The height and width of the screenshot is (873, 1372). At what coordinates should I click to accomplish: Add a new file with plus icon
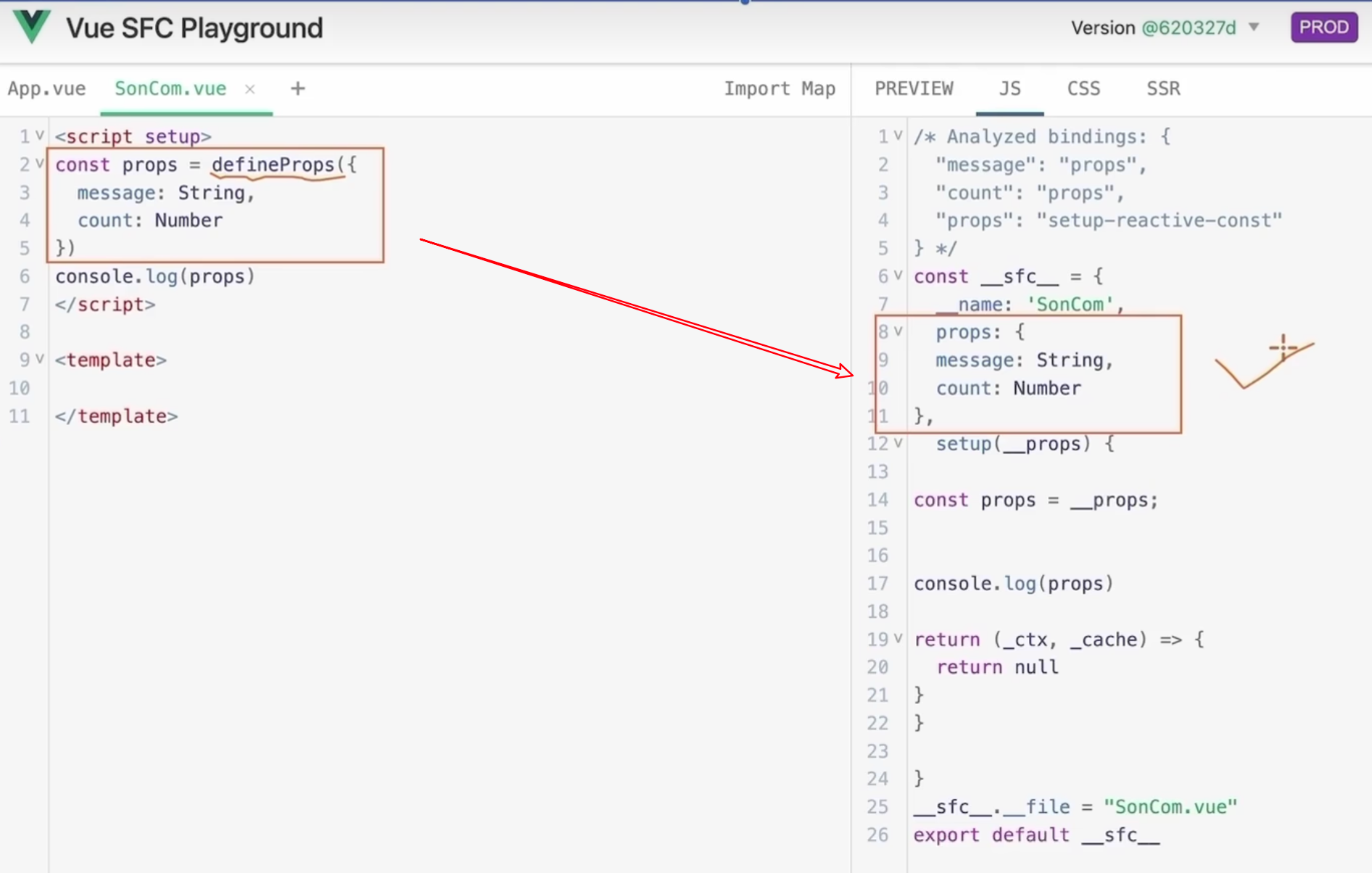click(297, 88)
